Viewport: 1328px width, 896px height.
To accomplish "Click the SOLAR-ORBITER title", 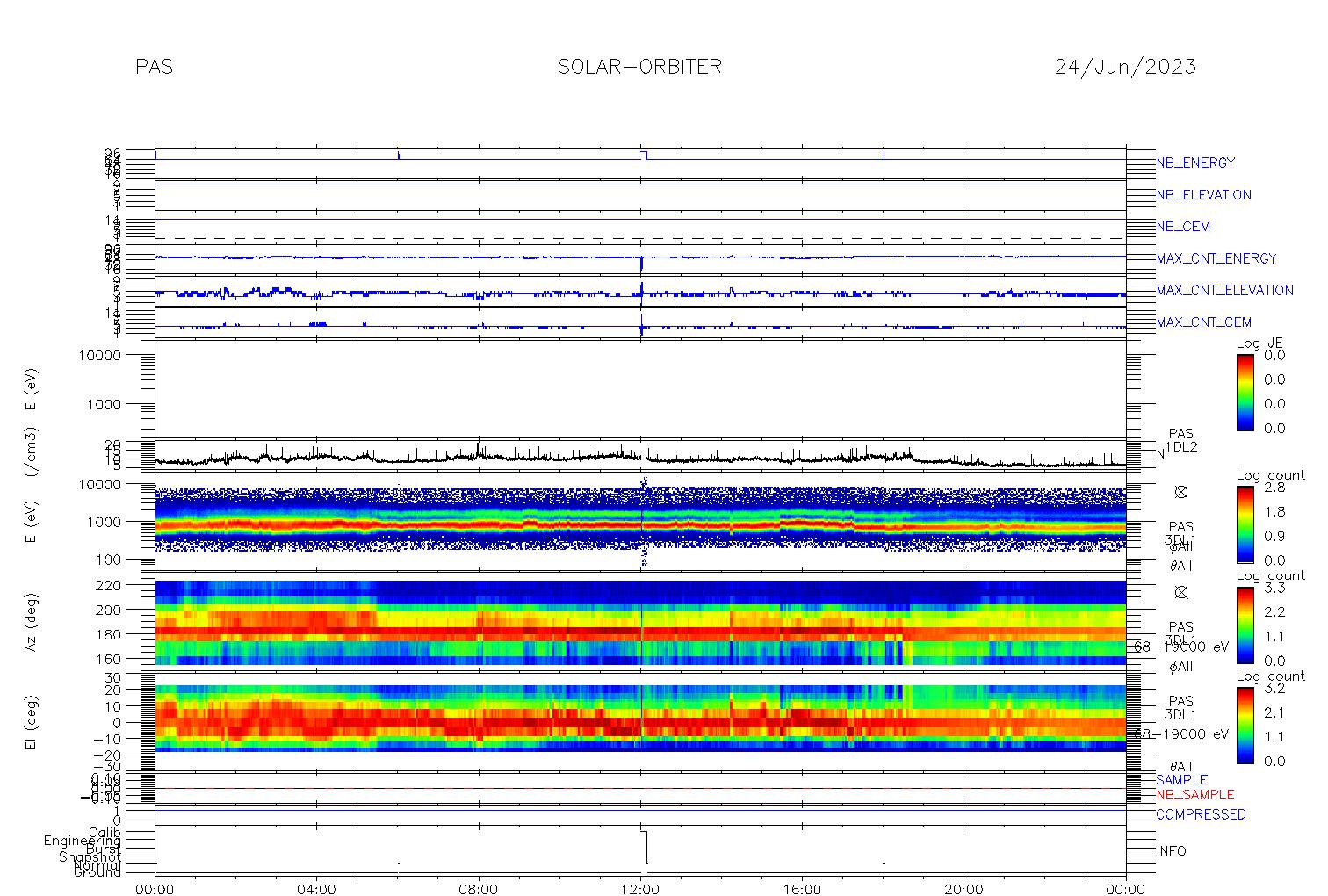I will (x=639, y=67).
